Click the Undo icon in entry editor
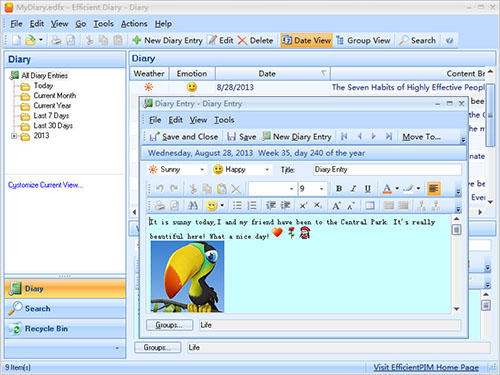 coord(159,189)
